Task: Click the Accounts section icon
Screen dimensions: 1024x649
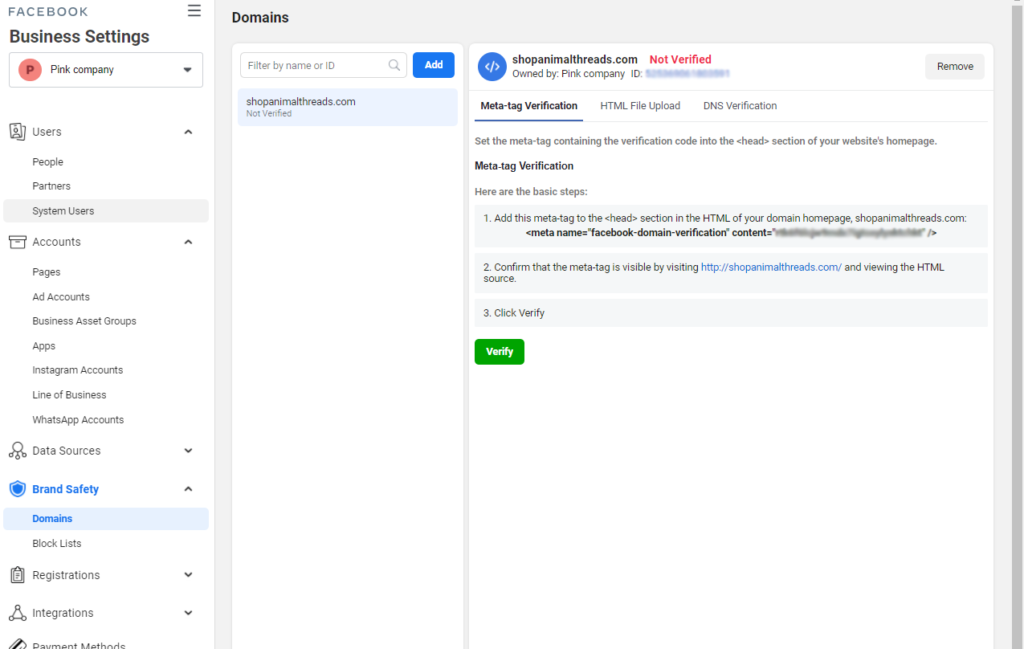Action: 18,242
